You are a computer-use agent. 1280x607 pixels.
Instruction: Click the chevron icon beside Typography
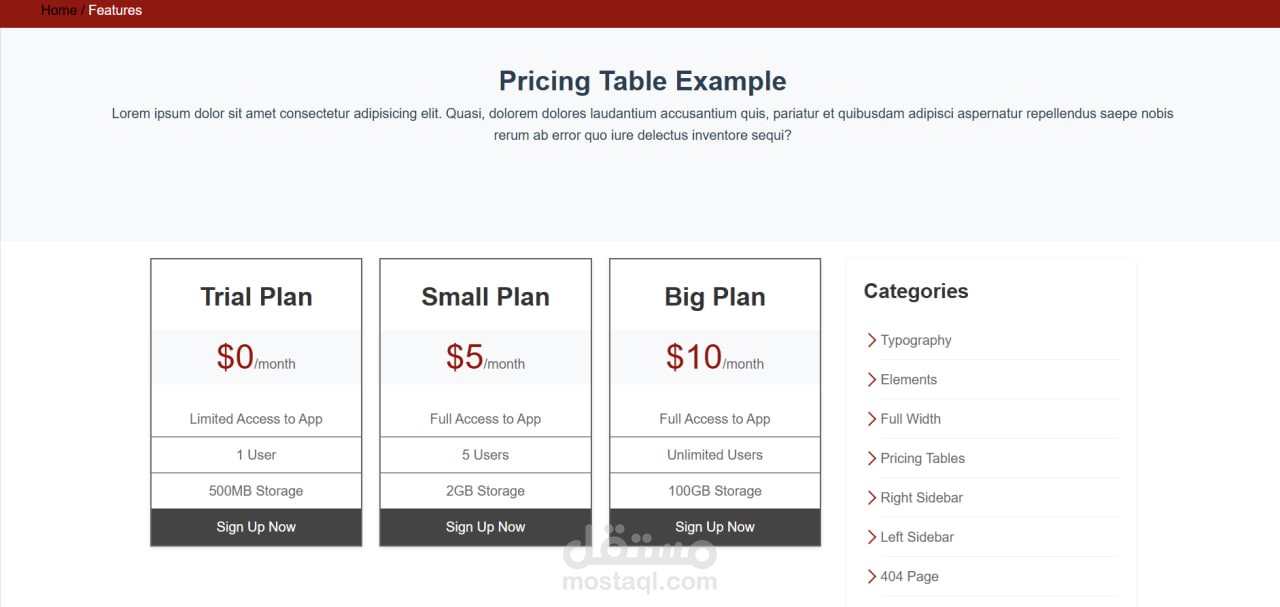coord(872,340)
